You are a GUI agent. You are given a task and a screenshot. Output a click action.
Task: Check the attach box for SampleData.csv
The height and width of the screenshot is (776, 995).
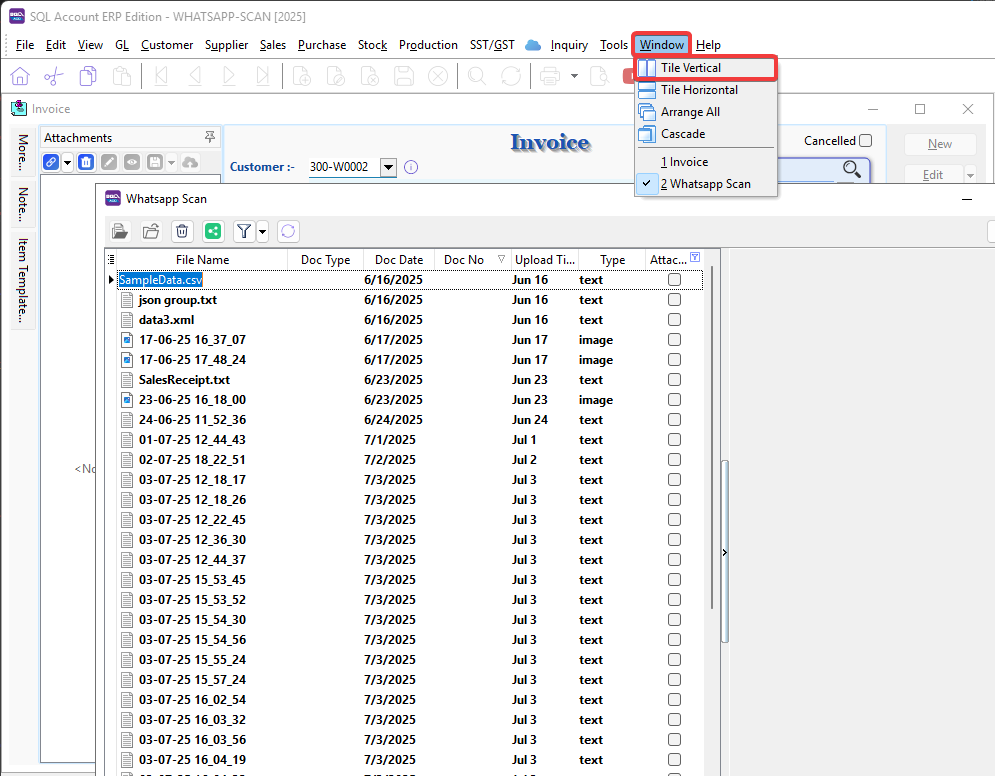tap(674, 280)
